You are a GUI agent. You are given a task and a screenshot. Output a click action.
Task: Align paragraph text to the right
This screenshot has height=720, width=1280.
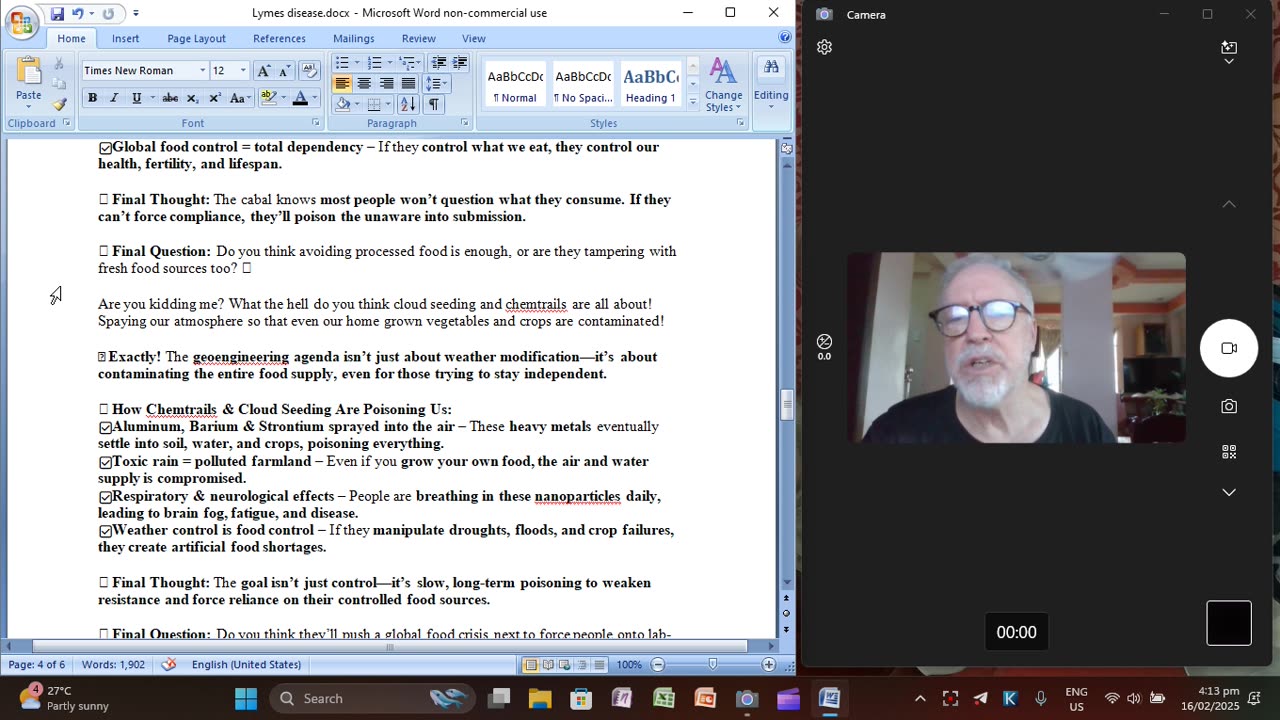pos(386,84)
